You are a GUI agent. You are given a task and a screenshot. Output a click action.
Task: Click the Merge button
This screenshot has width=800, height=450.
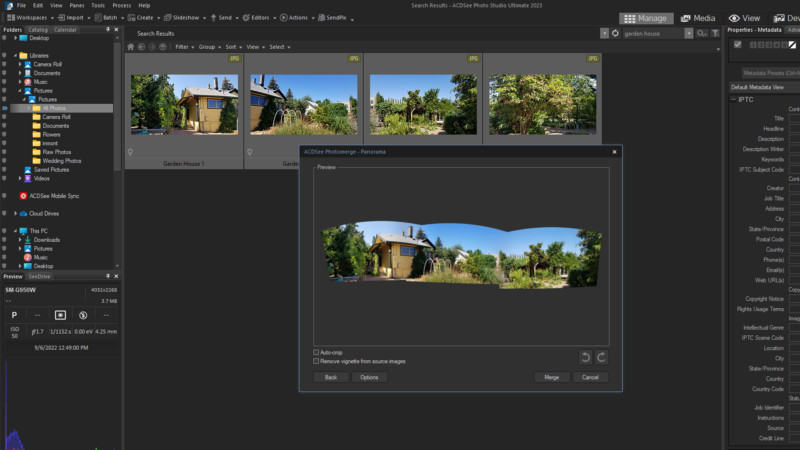[552, 378]
